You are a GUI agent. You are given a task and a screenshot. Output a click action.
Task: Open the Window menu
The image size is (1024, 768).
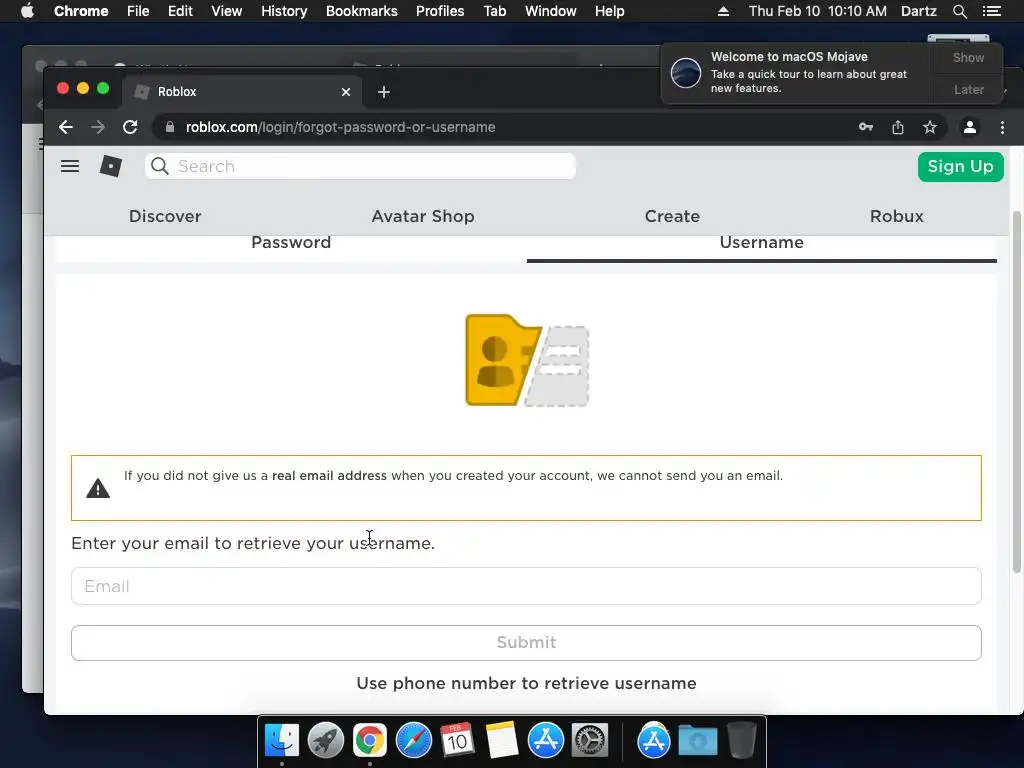(x=551, y=11)
